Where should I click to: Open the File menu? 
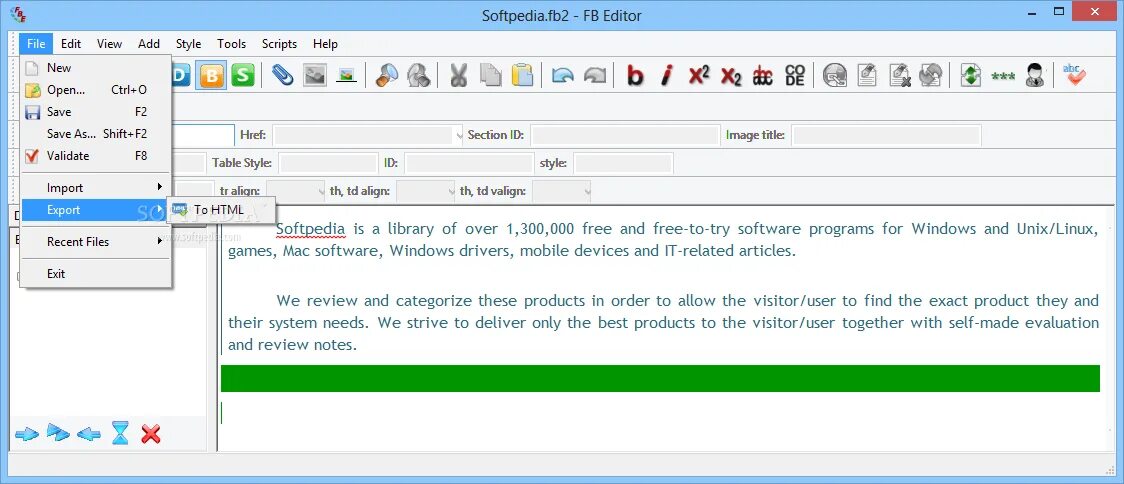coord(36,44)
